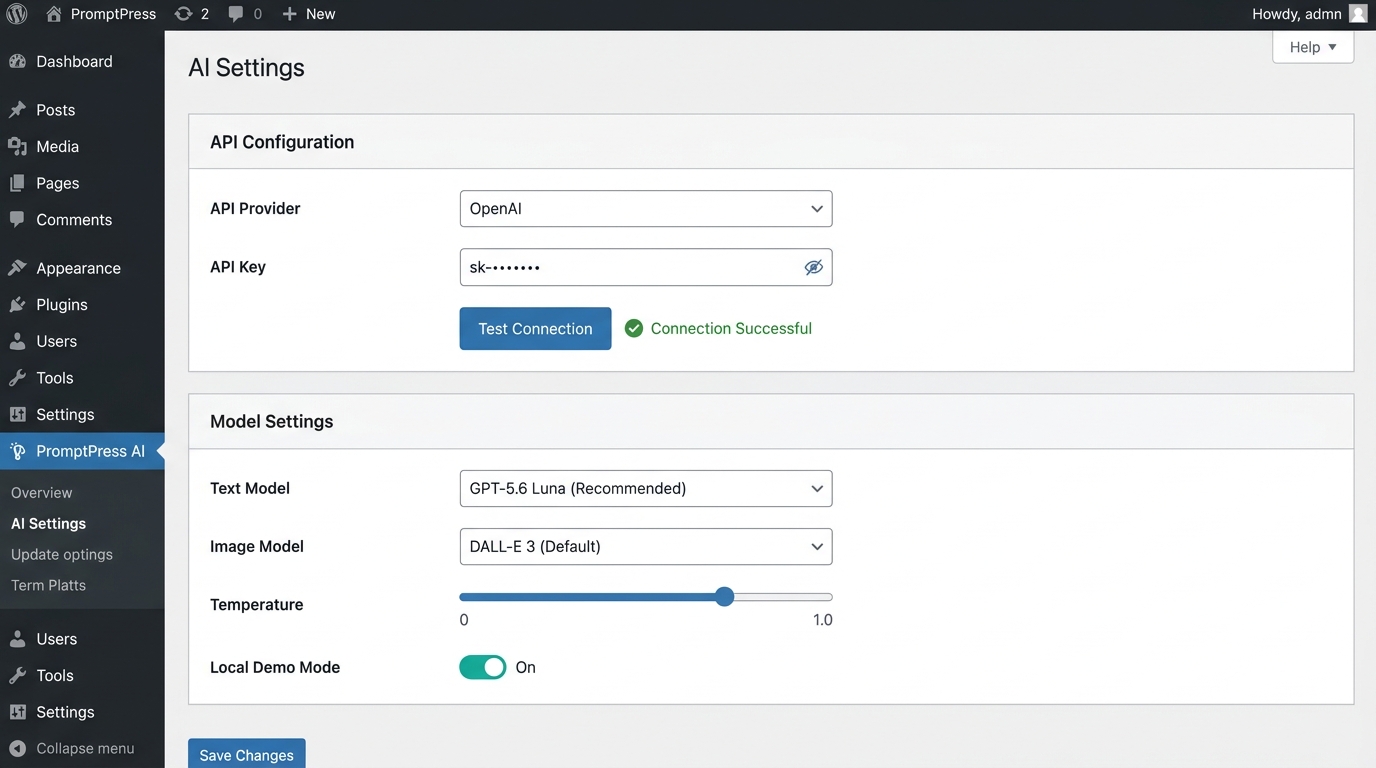Click the Dashboard gauge icon
Viewport: 1376px width, 768px height.
click(17, 61)
